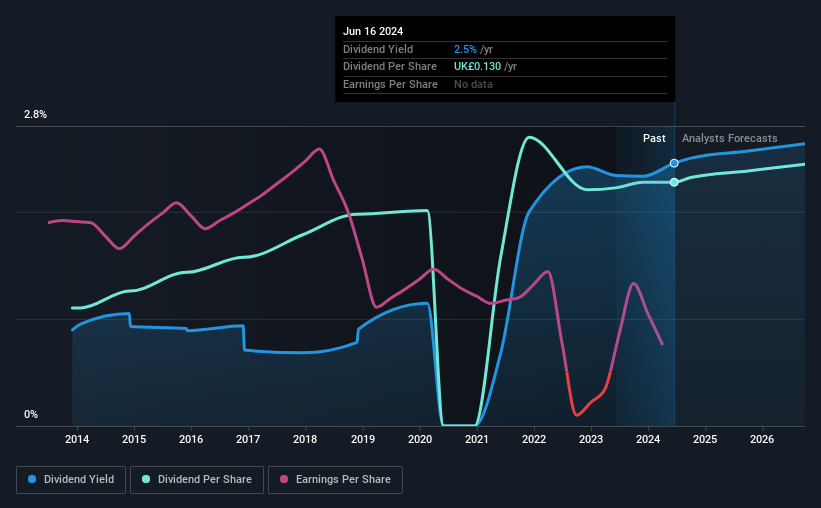Click the 2014 x-axis label
This screenshot has height=508, width=821.
coord(77,439)
